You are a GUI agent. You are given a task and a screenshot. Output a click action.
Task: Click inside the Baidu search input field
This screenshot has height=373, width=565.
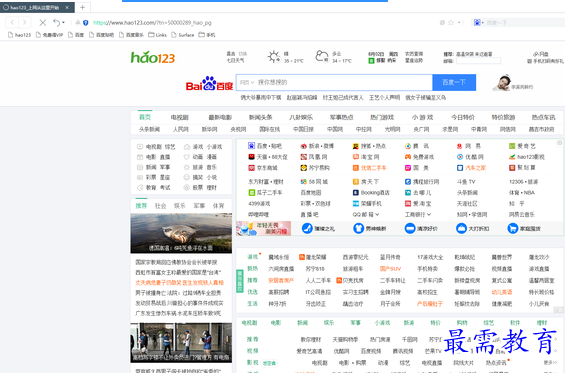(344, 83)
